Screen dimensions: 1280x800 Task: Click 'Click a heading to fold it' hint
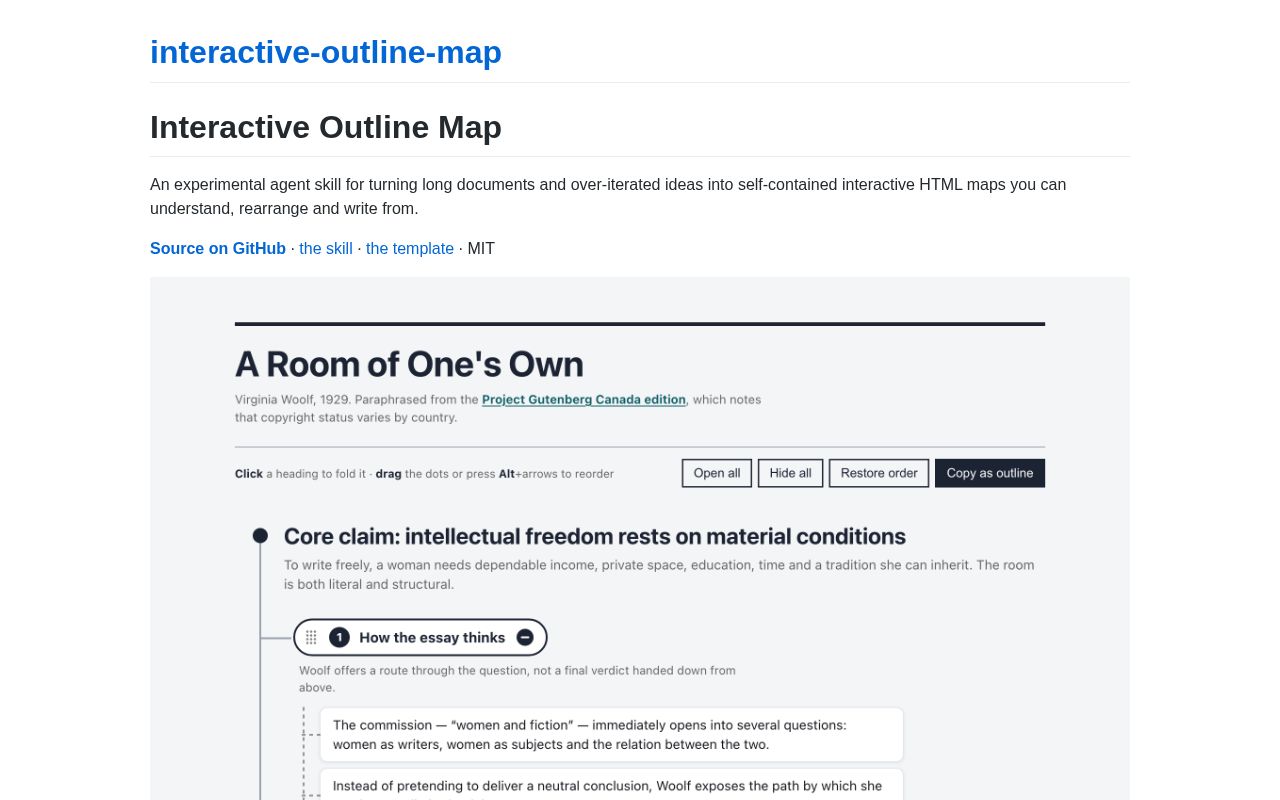click(424, 473)
